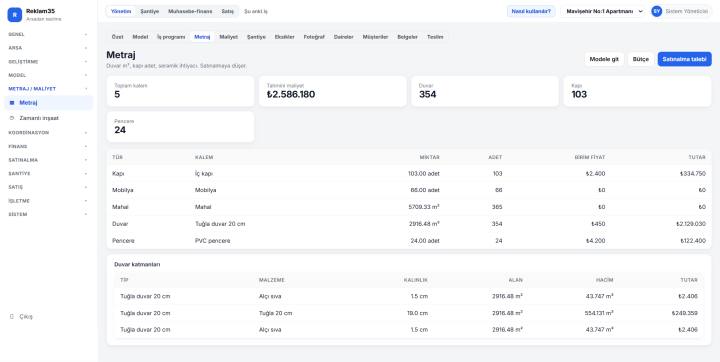Switch to the Daireler tab
This screenshot has height=362, width=720.
(343, 37)
